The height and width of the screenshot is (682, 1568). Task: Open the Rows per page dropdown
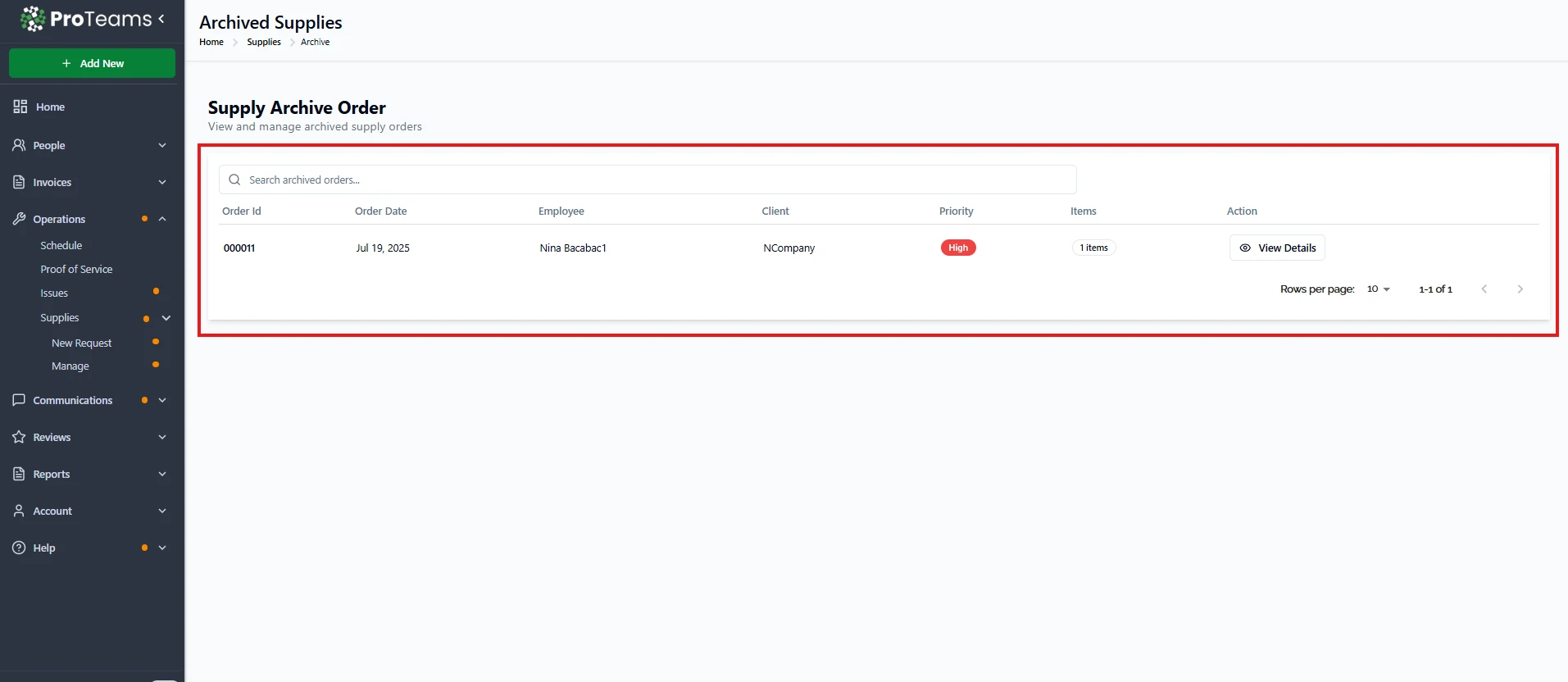(x=1378, y=289)
